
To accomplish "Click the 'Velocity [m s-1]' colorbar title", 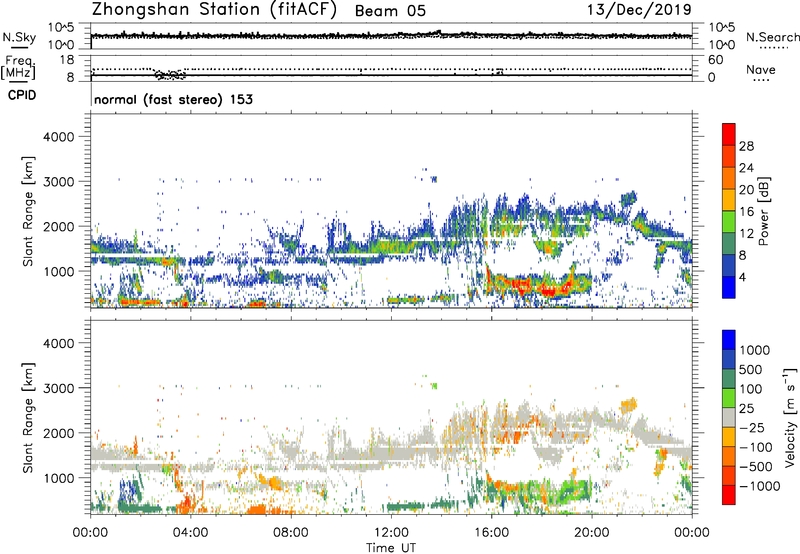I will (x=790, y=417).
